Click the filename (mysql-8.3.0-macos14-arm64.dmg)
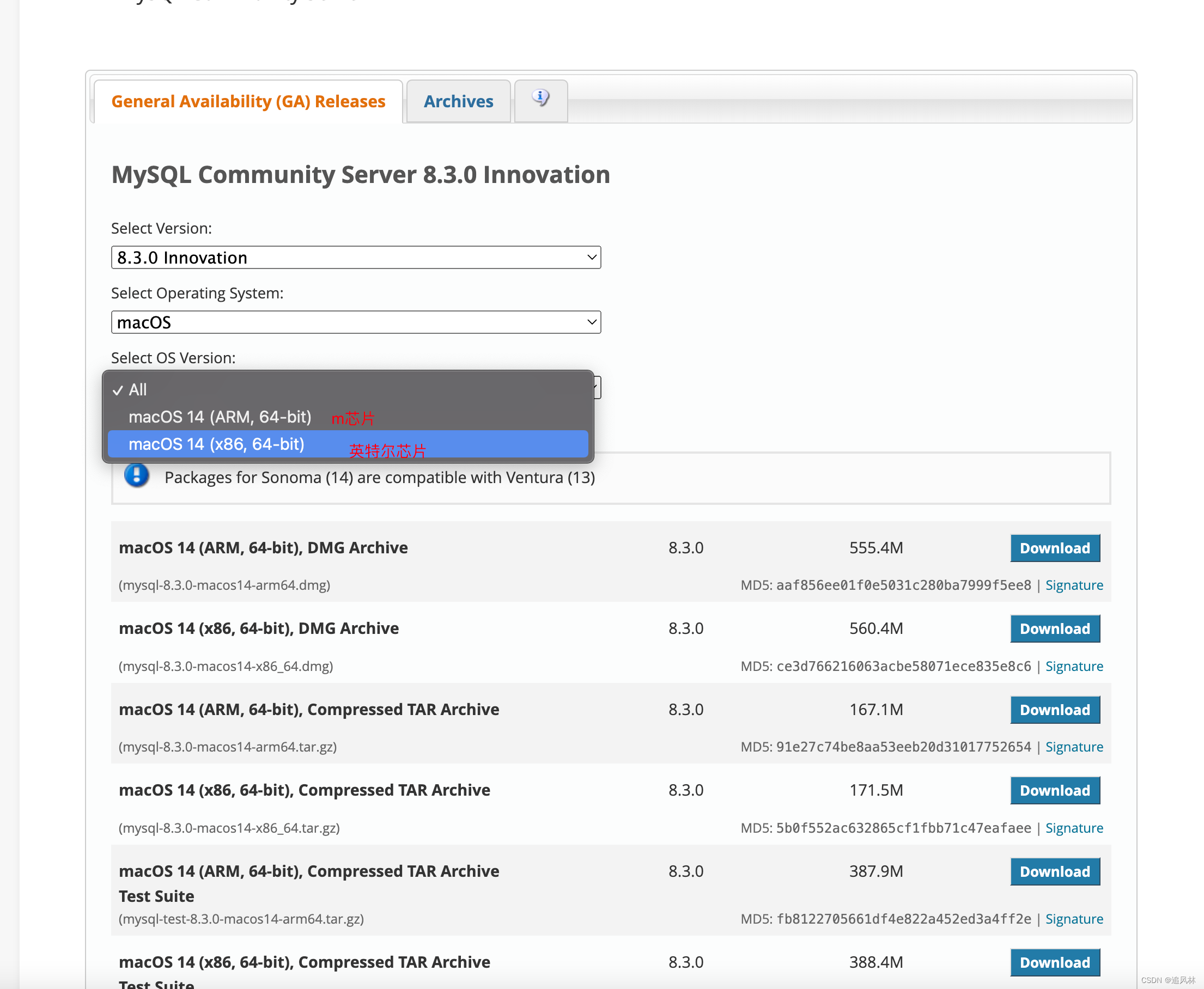The image size is (1204, 989). [x=224, y=585]
